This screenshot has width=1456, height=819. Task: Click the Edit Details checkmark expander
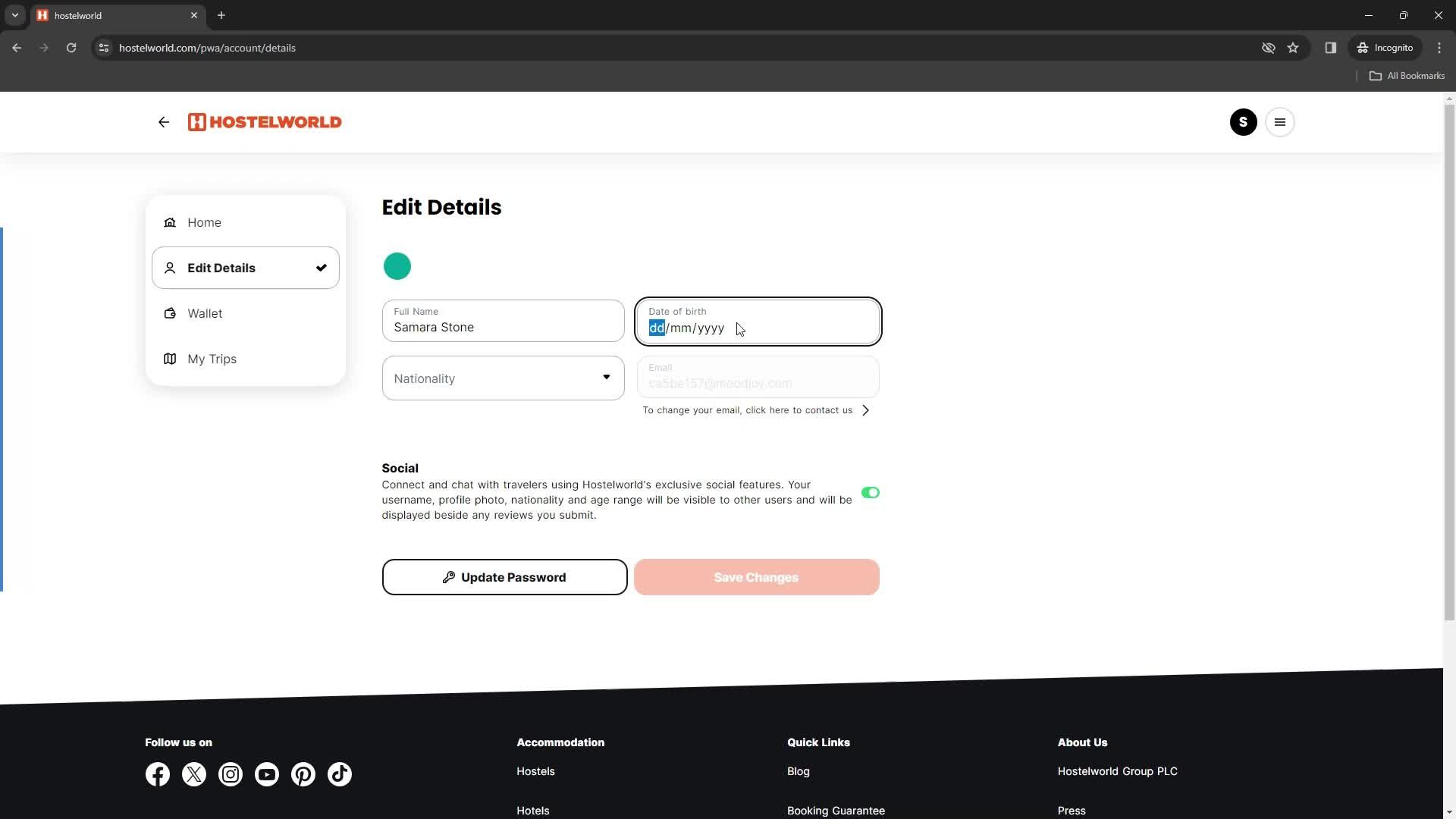tap(322, 268)
